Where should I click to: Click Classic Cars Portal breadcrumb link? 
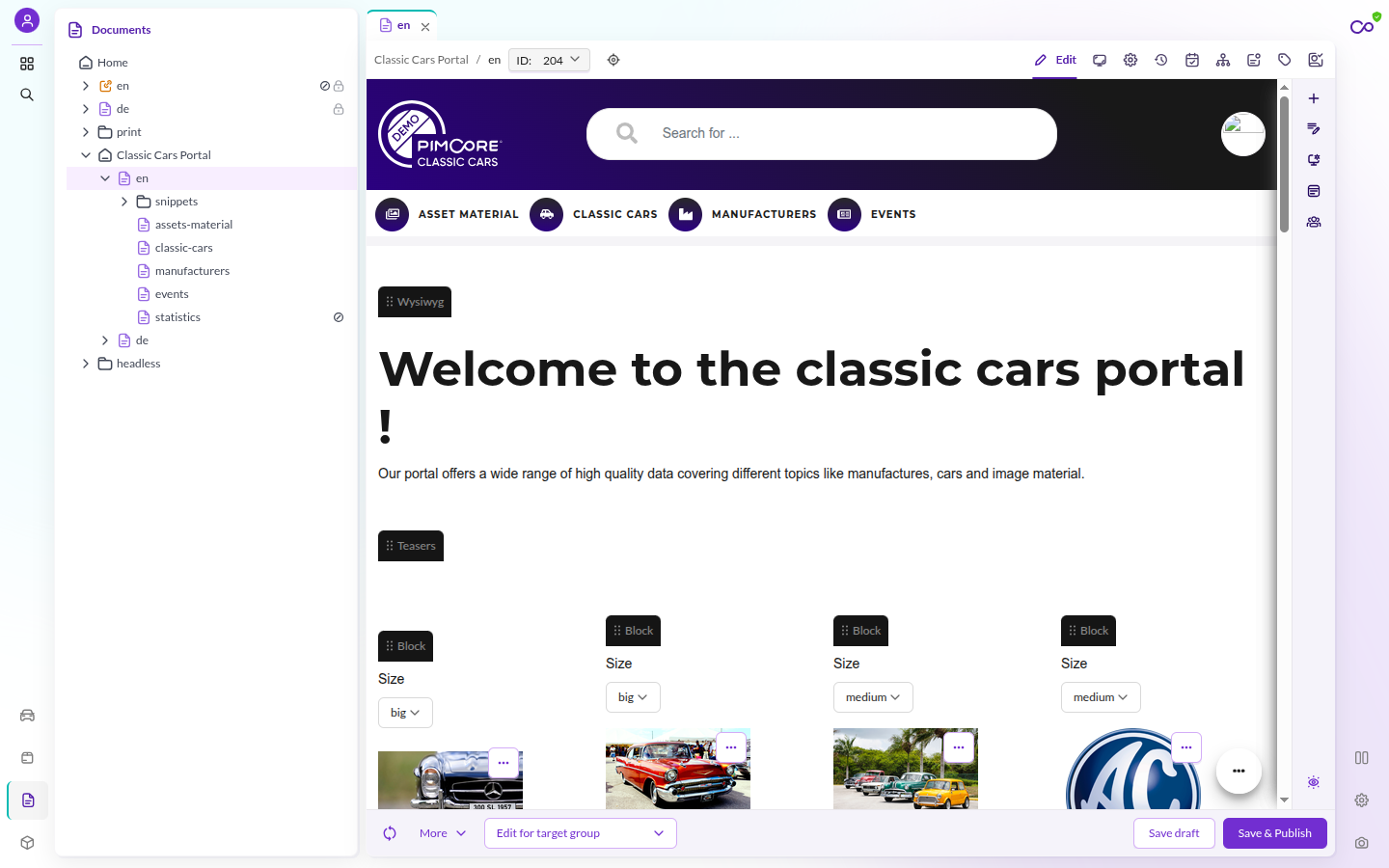click(422, 60)
